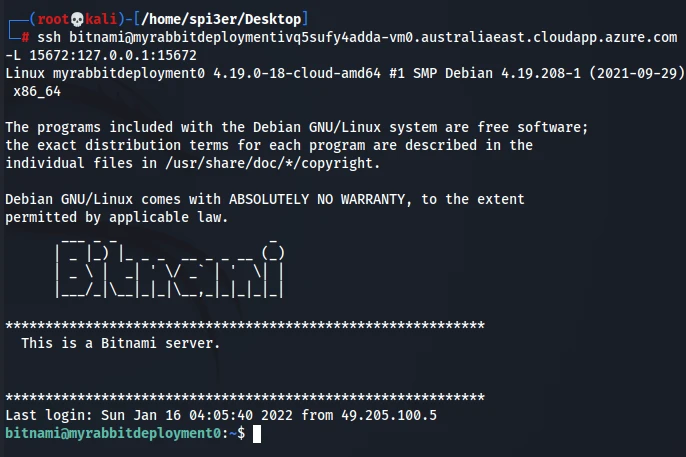This screenshot has width=686, height=457.
Task: Click the "This is a Bitnami server." line
Action: point(120,343)
